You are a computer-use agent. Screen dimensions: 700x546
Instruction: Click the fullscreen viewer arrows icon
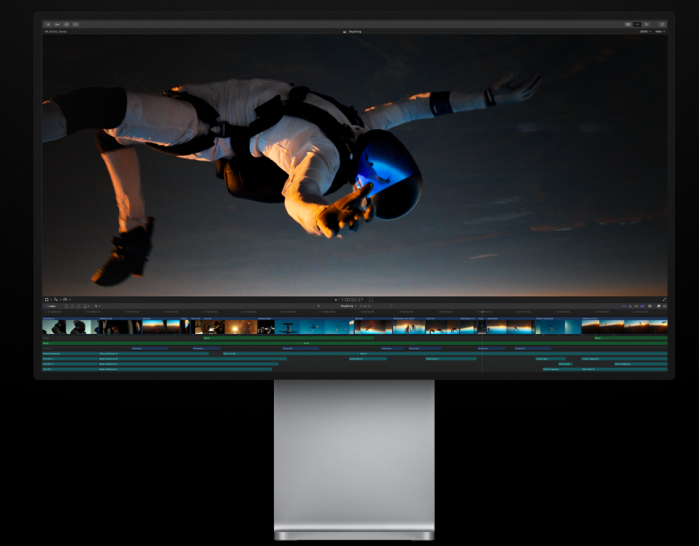coord(664,299)
